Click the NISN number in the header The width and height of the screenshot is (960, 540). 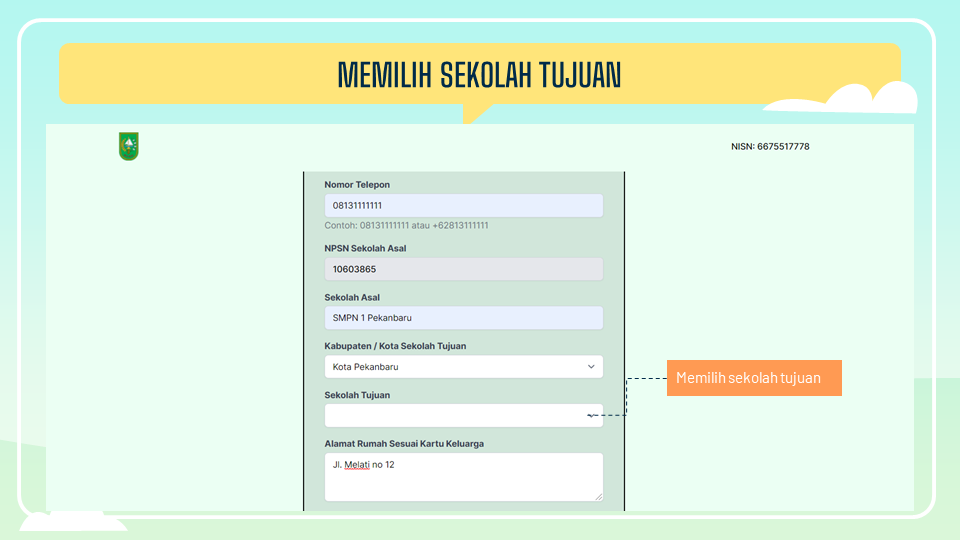[769, 147]
